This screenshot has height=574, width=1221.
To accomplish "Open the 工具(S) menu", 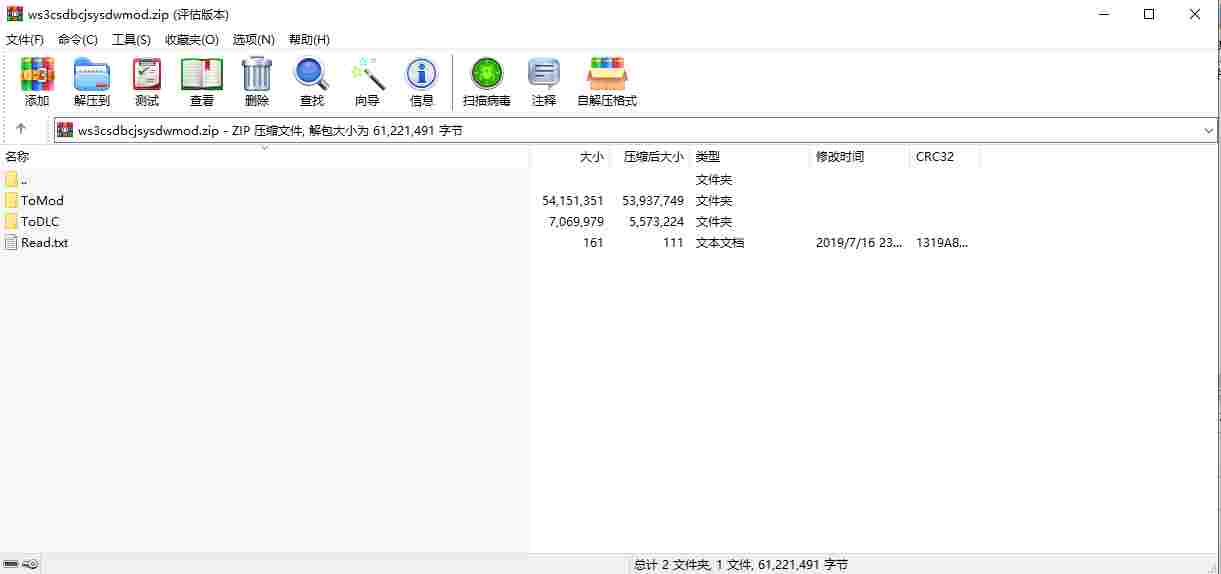I will coord(131,39).
